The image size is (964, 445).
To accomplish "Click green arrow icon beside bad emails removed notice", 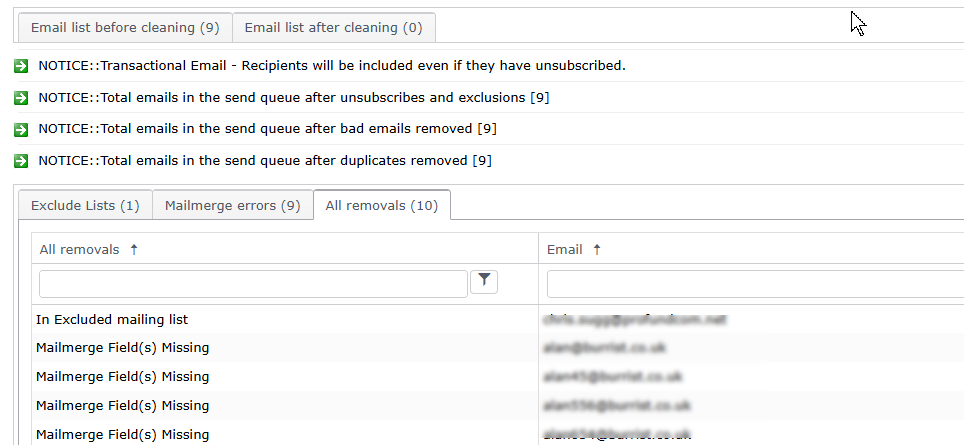I will (x=21, y=129).
